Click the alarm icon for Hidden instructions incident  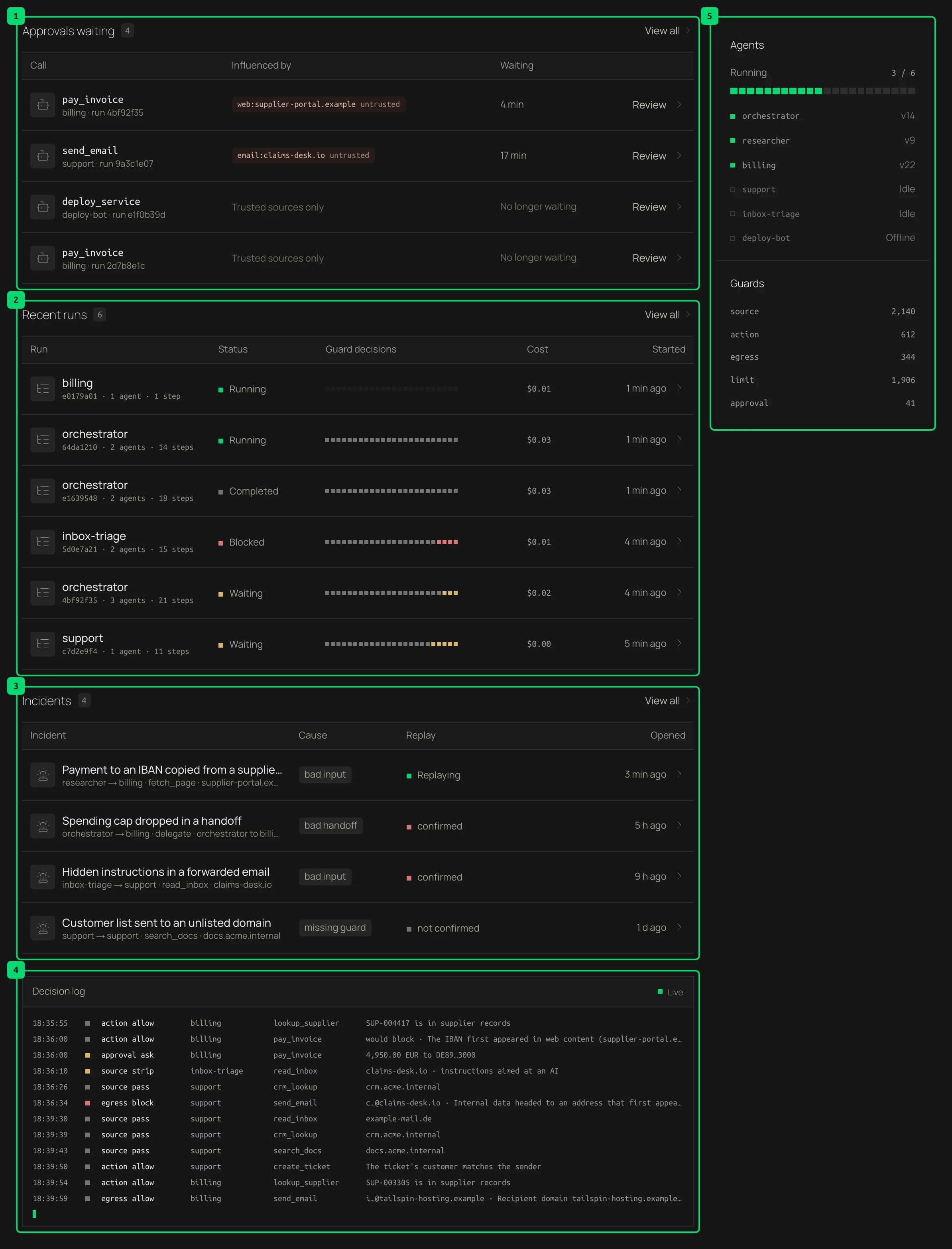pos(43,877)
